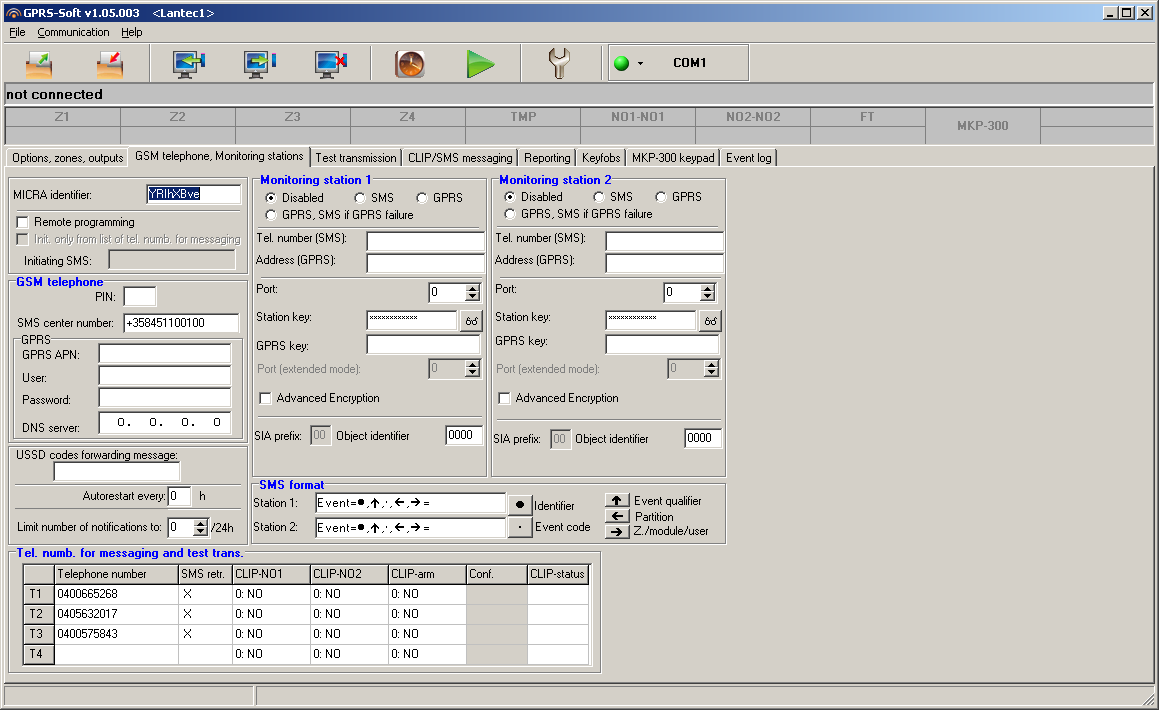Image resolution: width=1159 pixels, height=710 pixels.
Task: Enable Advanced Encryption for station 2
Action: pyautogui.click(x=504, y=398)
